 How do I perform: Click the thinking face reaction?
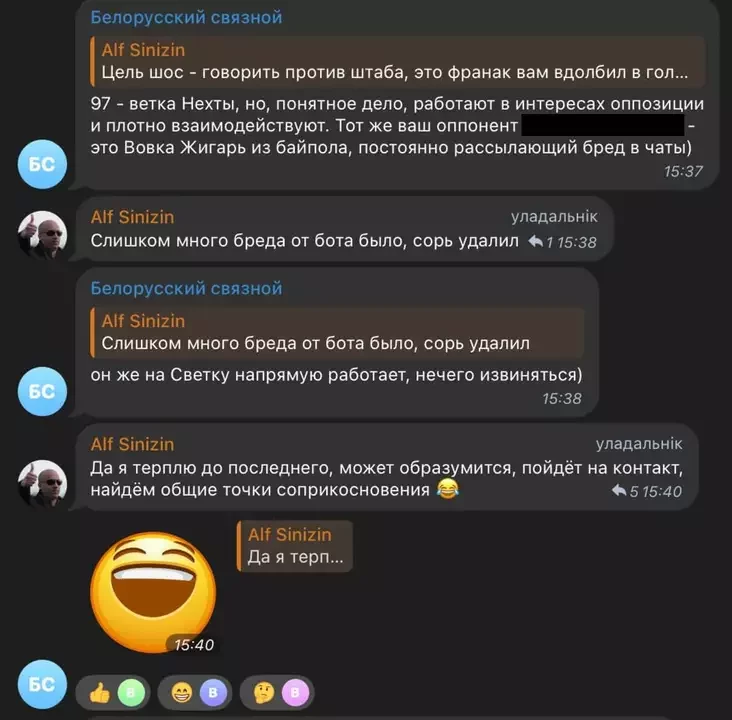(x=277, y=692)
